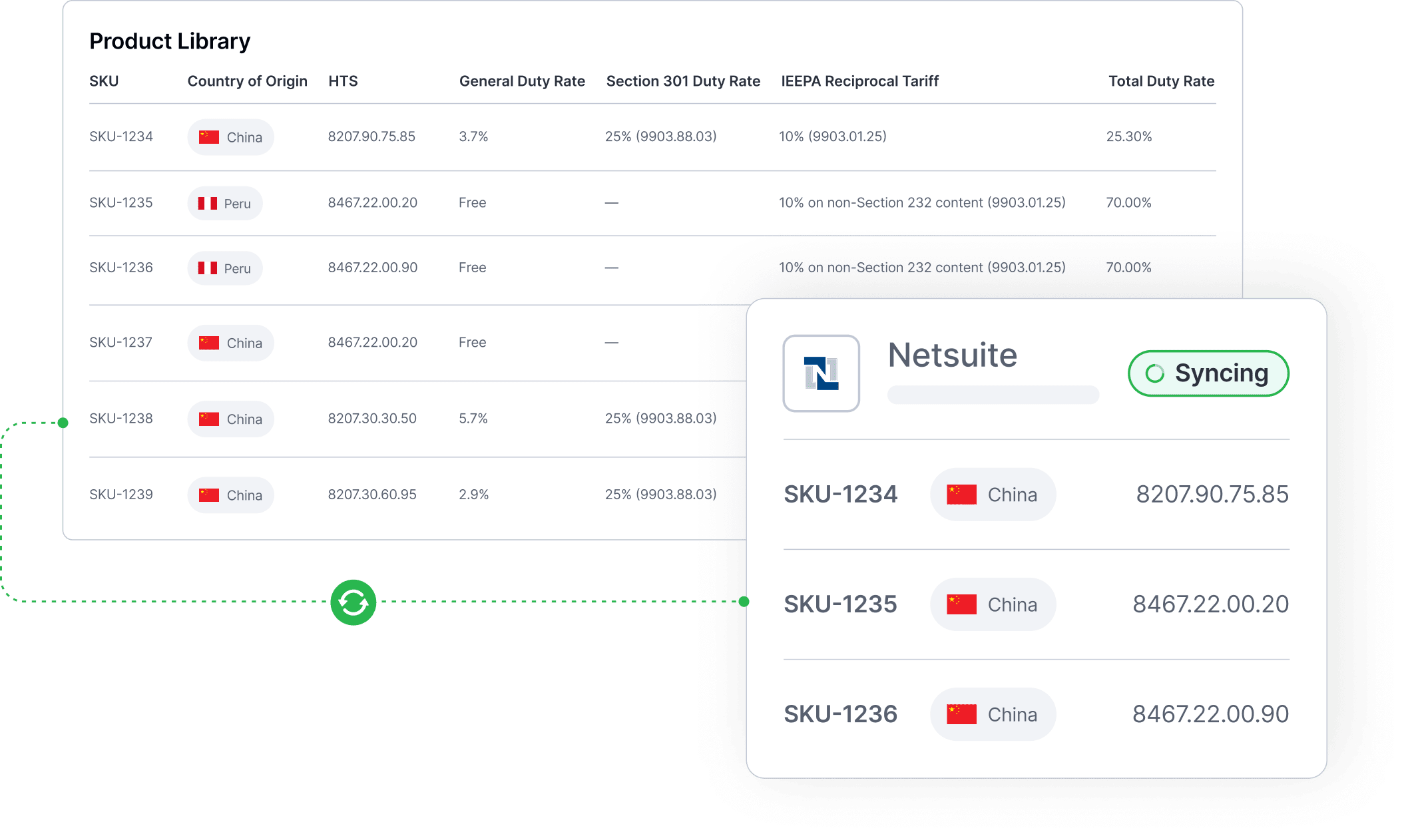The width and height of the screenshot is (1408, 840).
Task: Click the Peru flag chip for SKU-1236
Action: pyautogui.click(x=225, y=268)
